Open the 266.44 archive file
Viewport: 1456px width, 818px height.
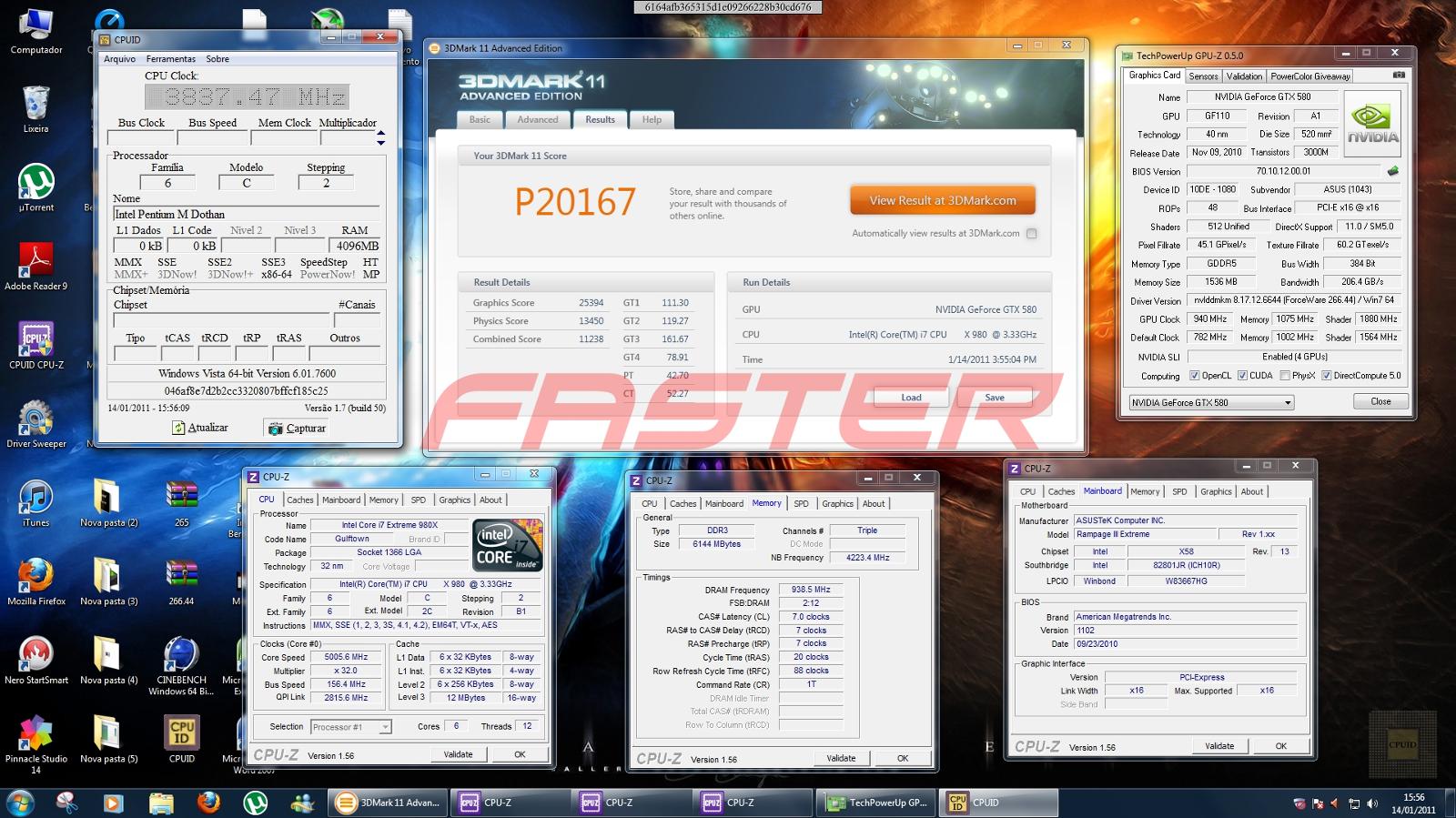click(182, 581)
